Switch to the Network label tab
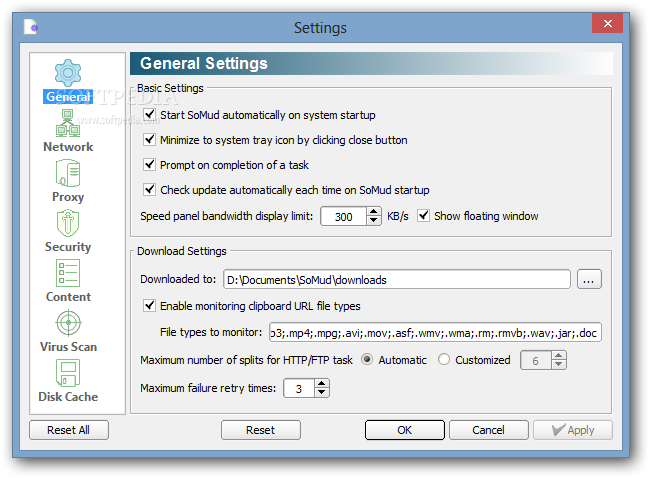This screenshot has height=478, width=650. pyautogui.click(x=68, y=147)
